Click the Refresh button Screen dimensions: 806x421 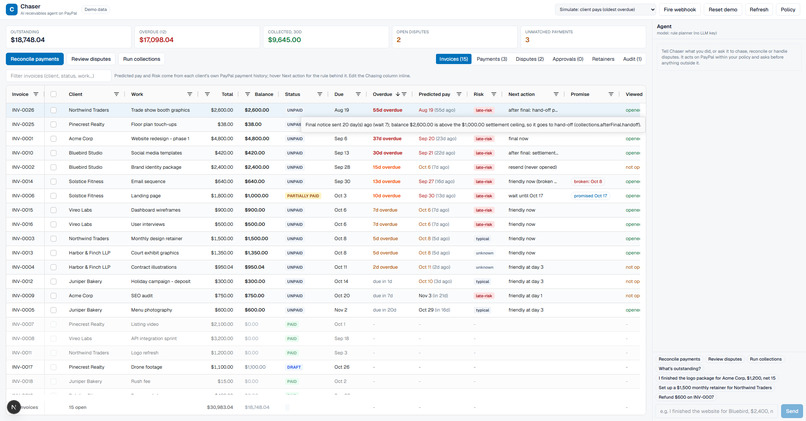pyautogui.click(x=759, y=9)
